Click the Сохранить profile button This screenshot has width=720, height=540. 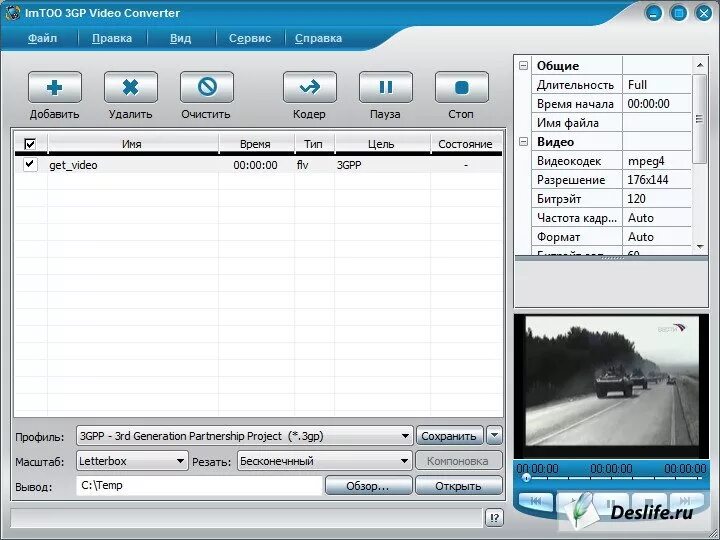(450, 436)
